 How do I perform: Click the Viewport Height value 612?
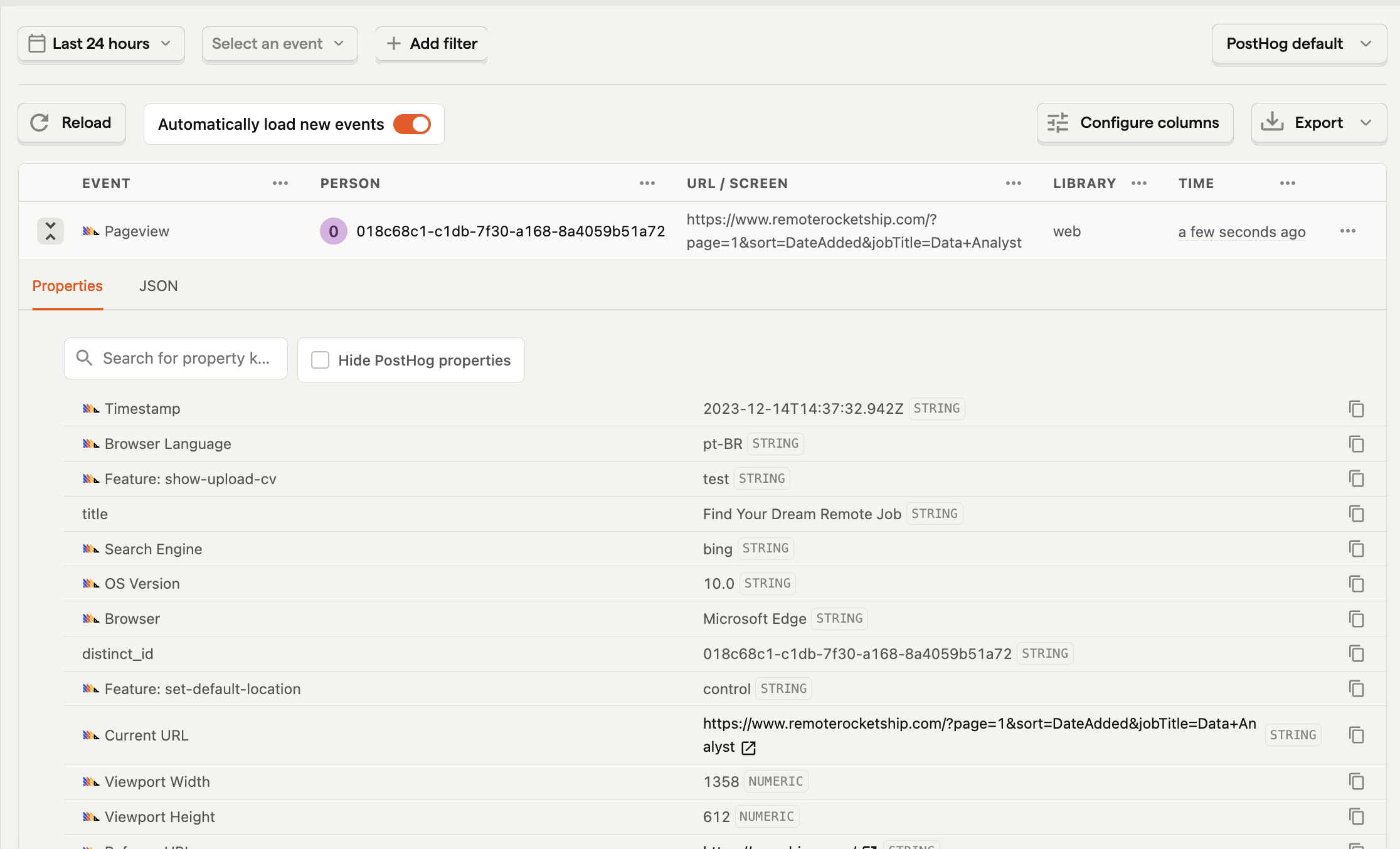point(716,817)
